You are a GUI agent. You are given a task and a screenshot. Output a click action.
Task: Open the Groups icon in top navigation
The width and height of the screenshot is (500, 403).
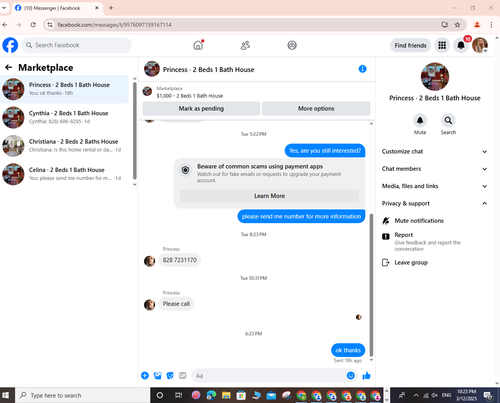coord(292,45)
